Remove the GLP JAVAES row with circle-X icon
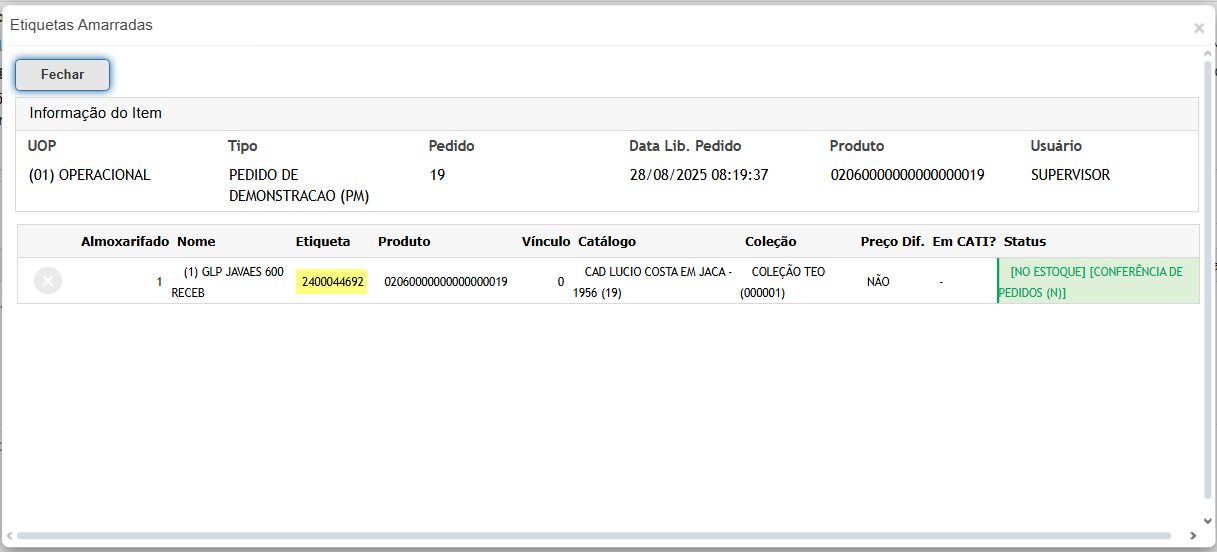 coord(48,281)
